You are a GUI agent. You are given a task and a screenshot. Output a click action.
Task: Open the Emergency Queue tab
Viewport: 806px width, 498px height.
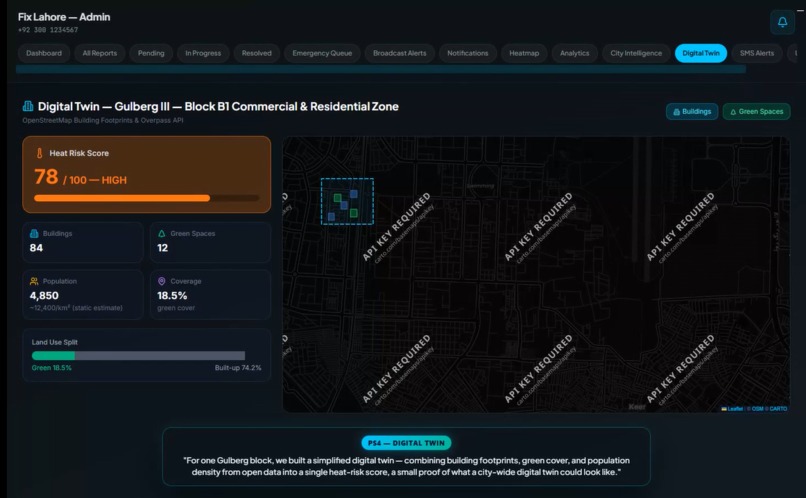point(322,53)
